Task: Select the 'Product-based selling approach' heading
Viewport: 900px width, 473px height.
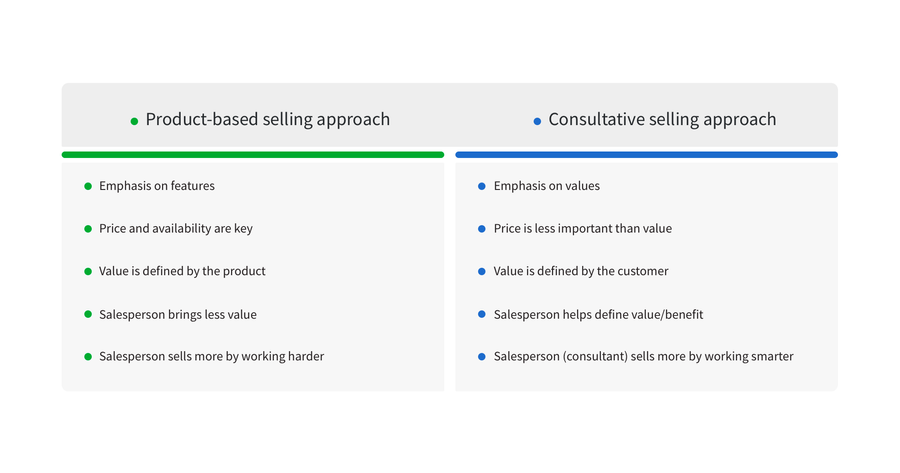Action: coord(267,119)
